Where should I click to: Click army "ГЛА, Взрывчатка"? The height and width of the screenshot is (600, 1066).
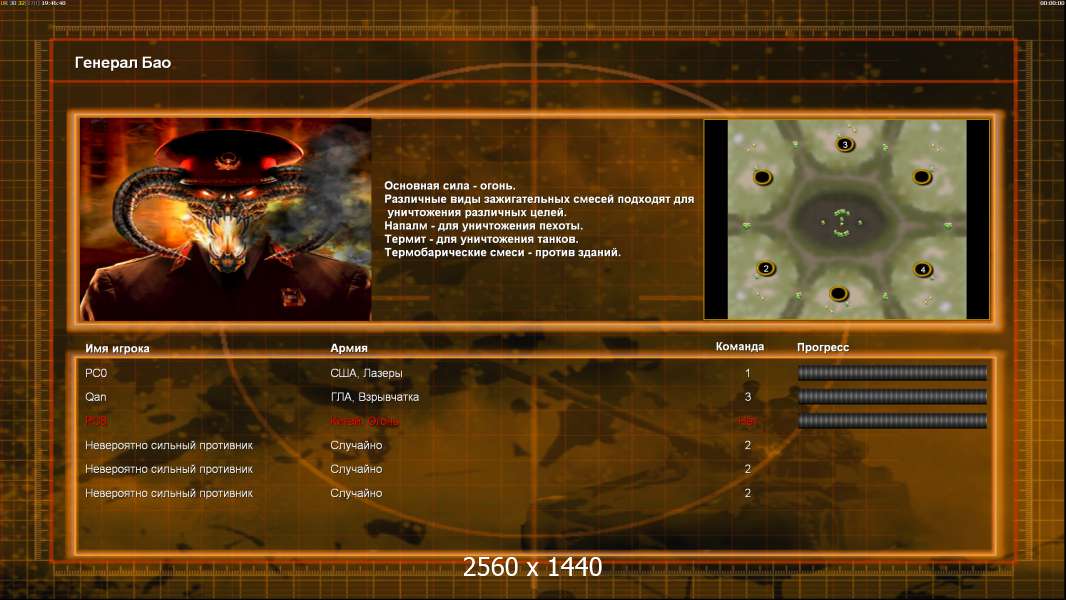click(x=375, y=397)
